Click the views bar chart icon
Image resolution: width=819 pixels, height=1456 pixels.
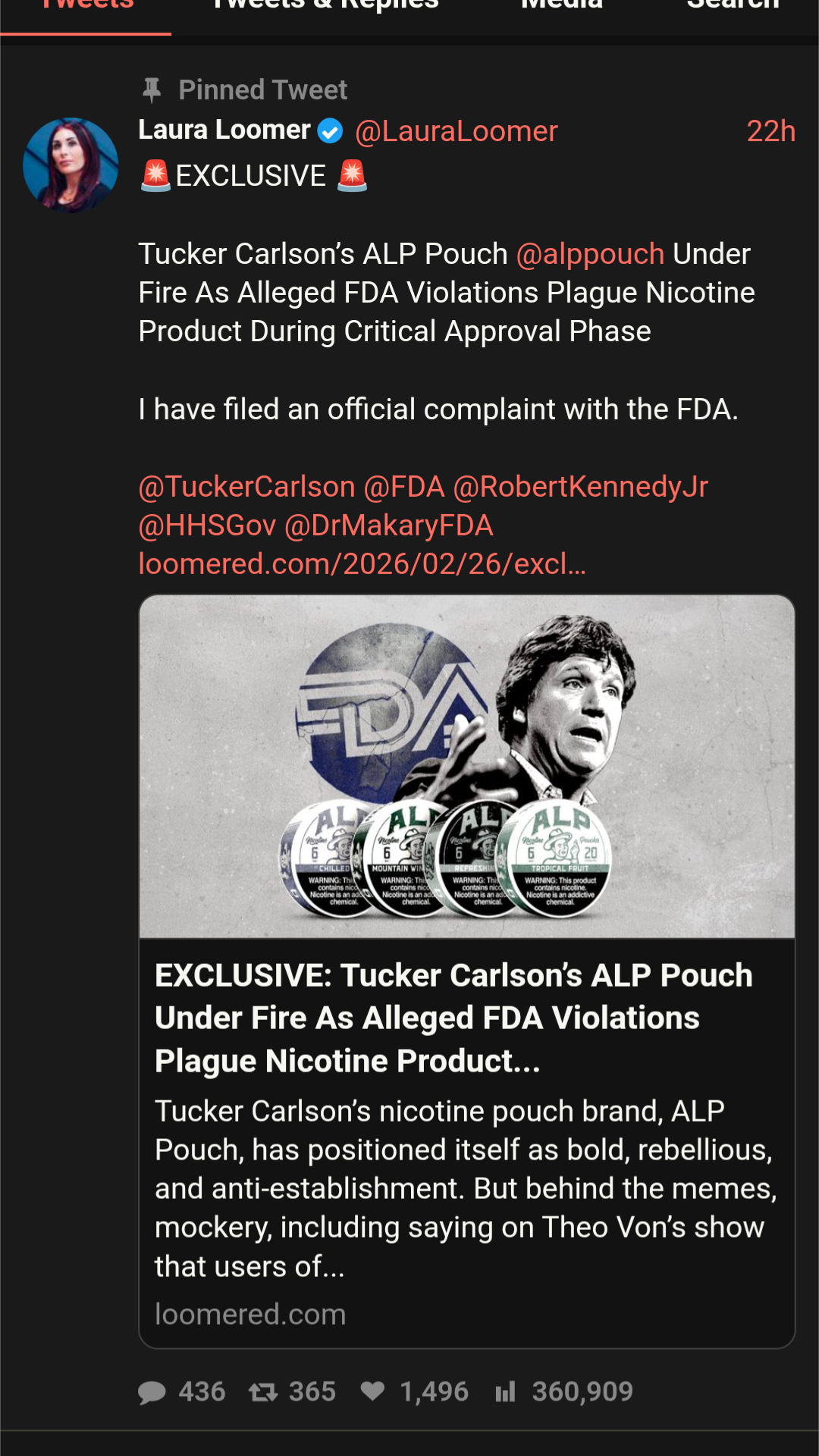505,1392
